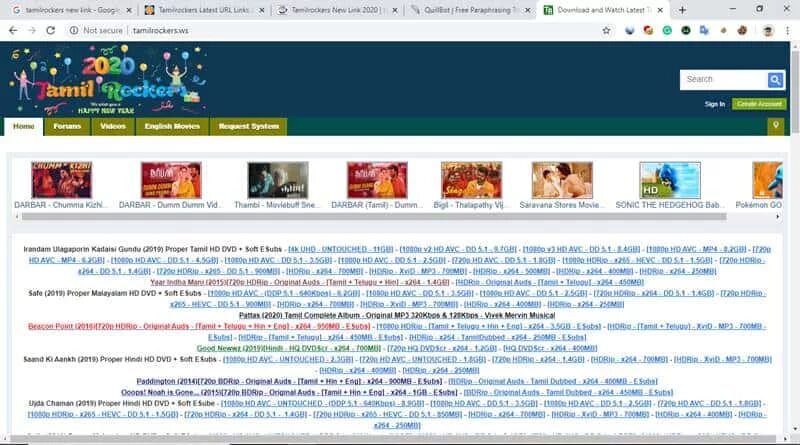Open the Pokémon GO thumbnail
Viewport: 800px width, 445px height.
point(767,180)
